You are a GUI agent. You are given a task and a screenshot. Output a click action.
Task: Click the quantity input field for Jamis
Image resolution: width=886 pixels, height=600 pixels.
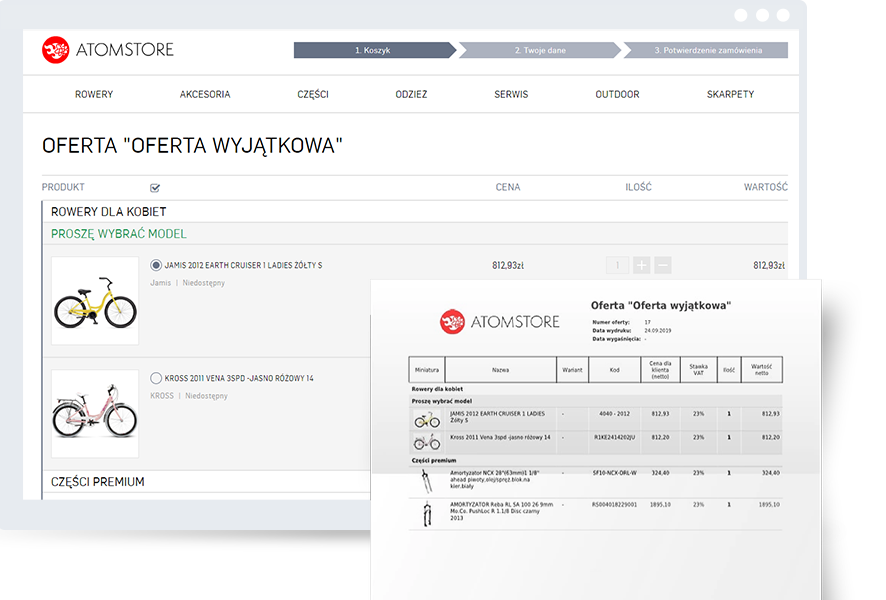(617, 266)
